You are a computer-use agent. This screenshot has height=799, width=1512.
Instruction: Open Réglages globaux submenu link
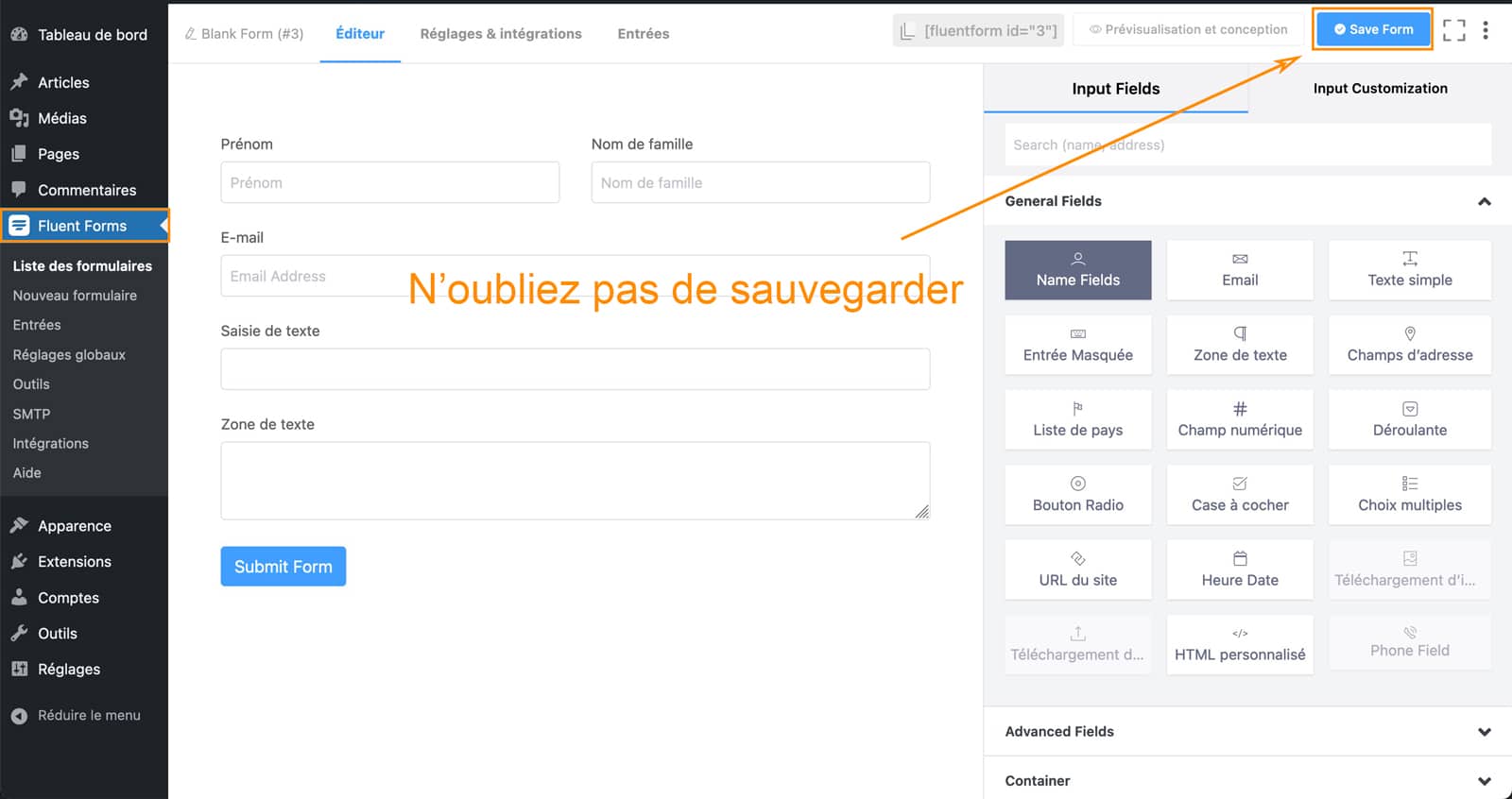point(69,355)
